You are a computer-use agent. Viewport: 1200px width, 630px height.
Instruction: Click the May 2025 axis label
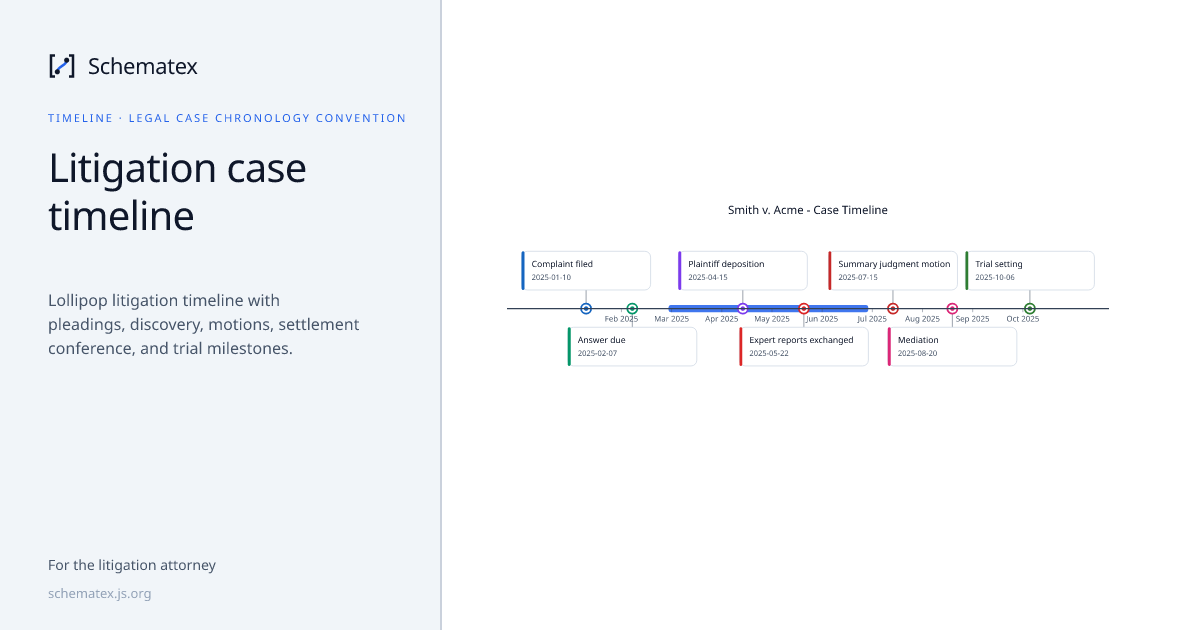[772, 319]
